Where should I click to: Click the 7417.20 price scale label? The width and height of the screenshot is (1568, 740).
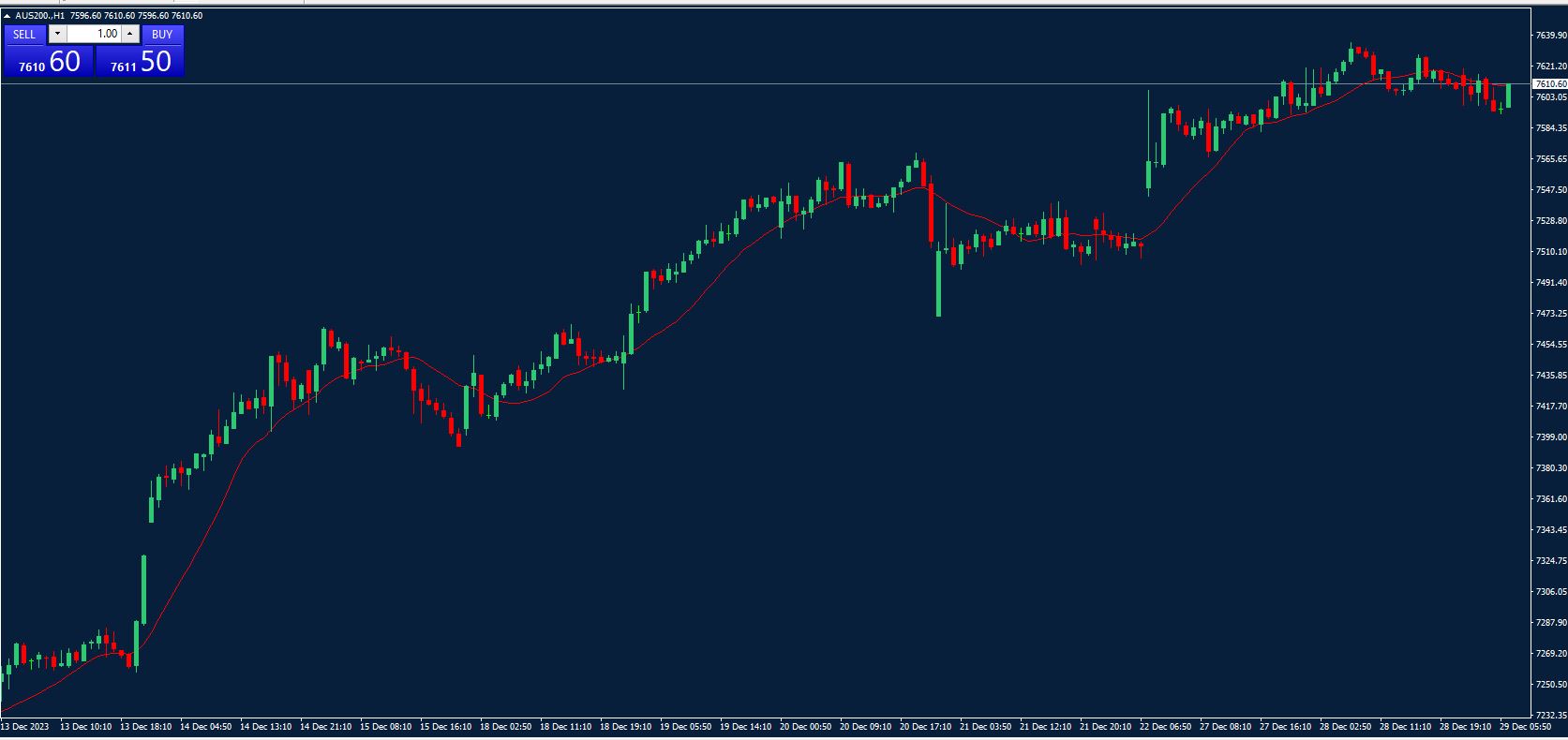click(x=1550, y=407)
